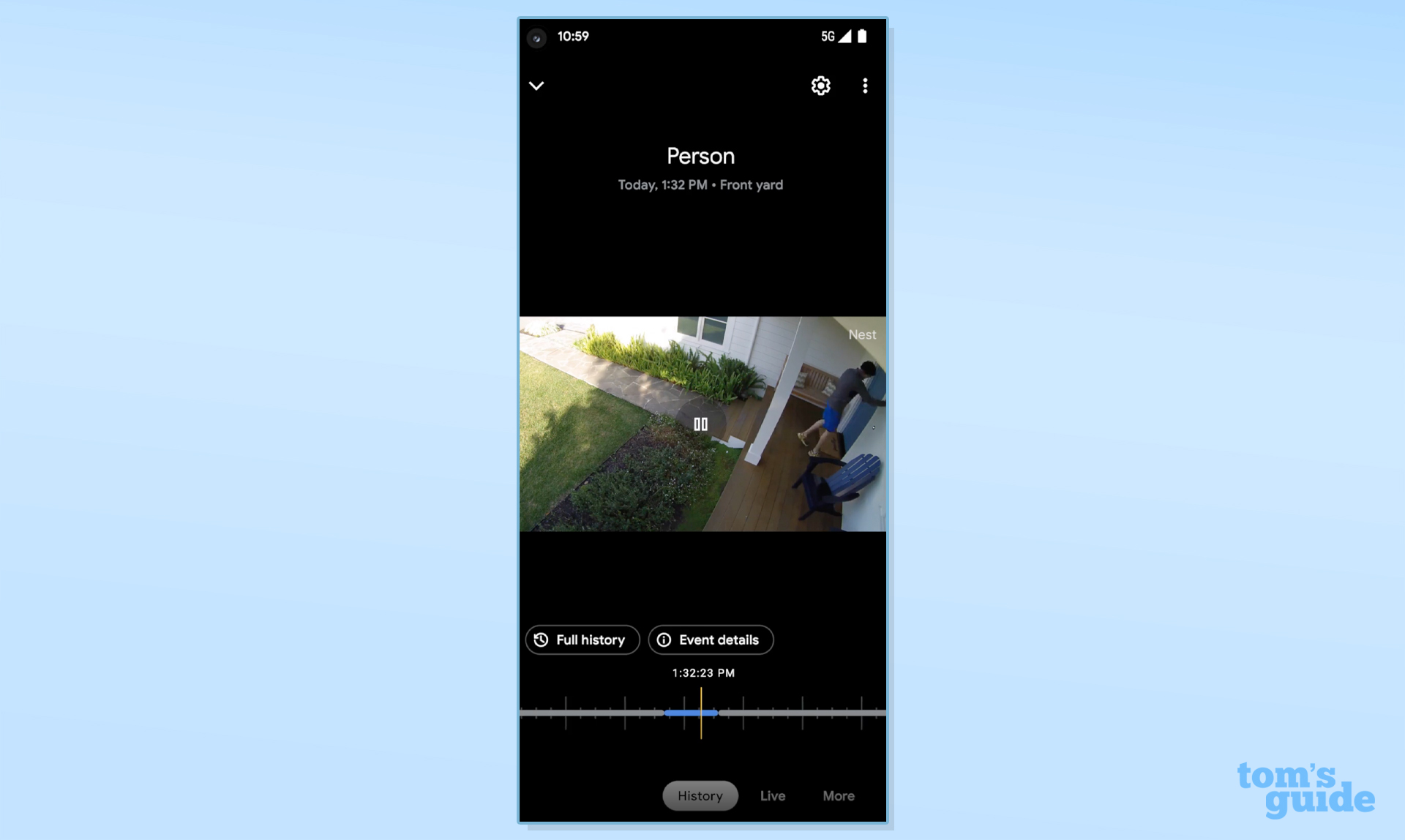Tap back chevron to collapse

537,85
